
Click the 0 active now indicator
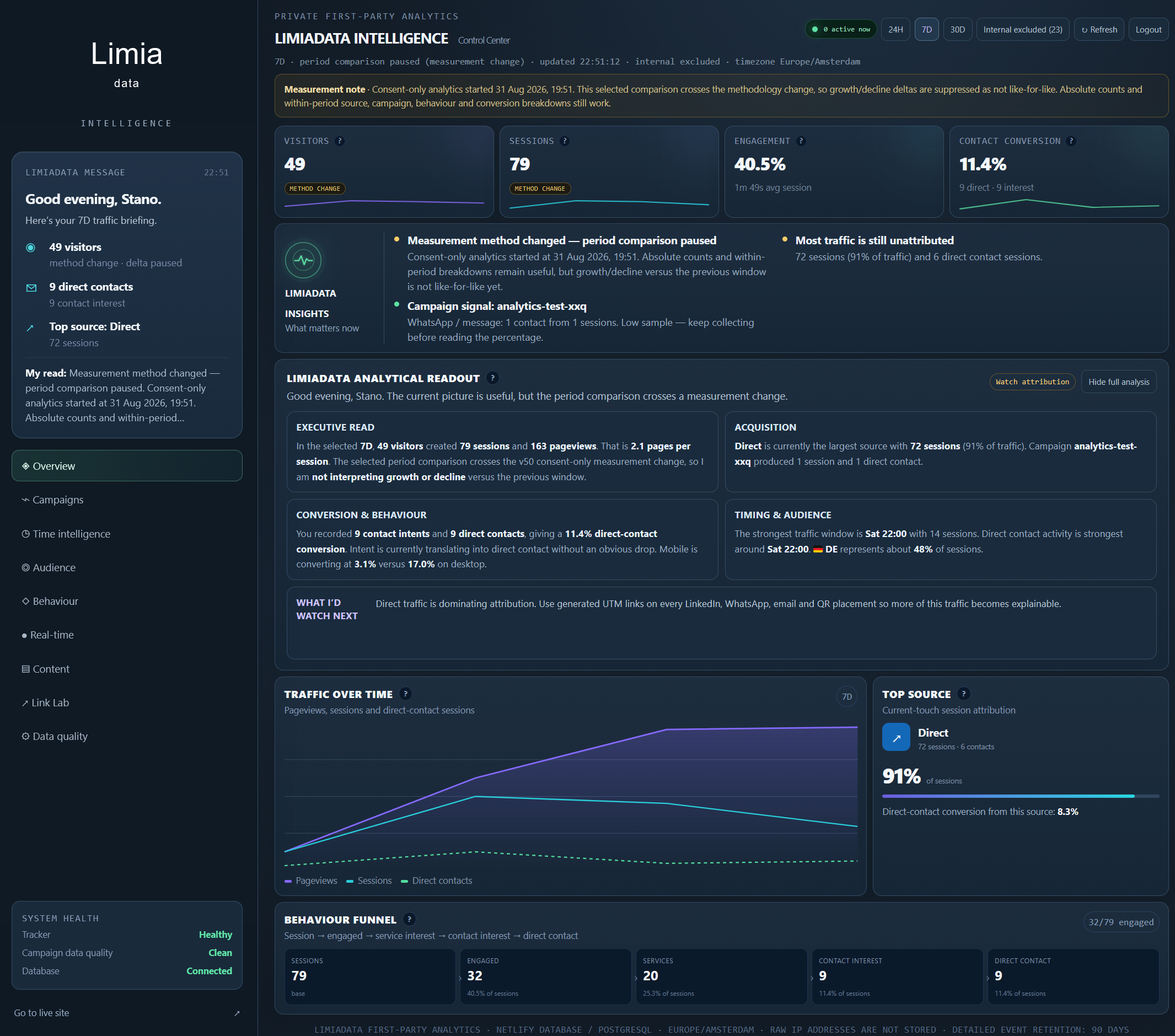pos(840,29)
